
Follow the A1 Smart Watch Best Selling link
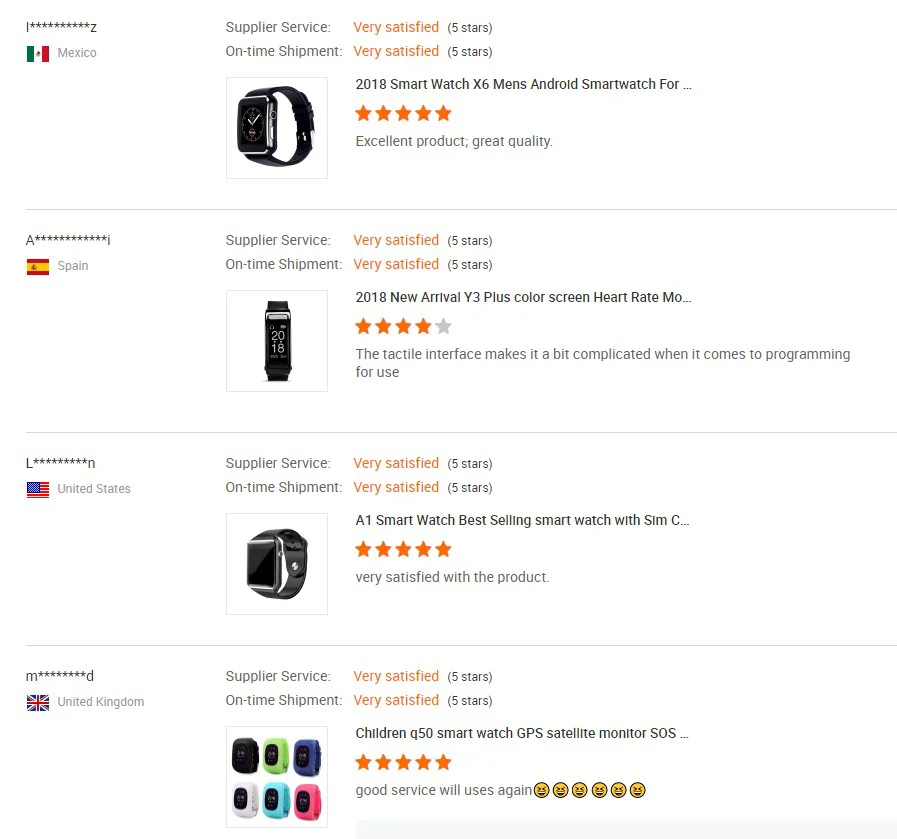[523, 520]
